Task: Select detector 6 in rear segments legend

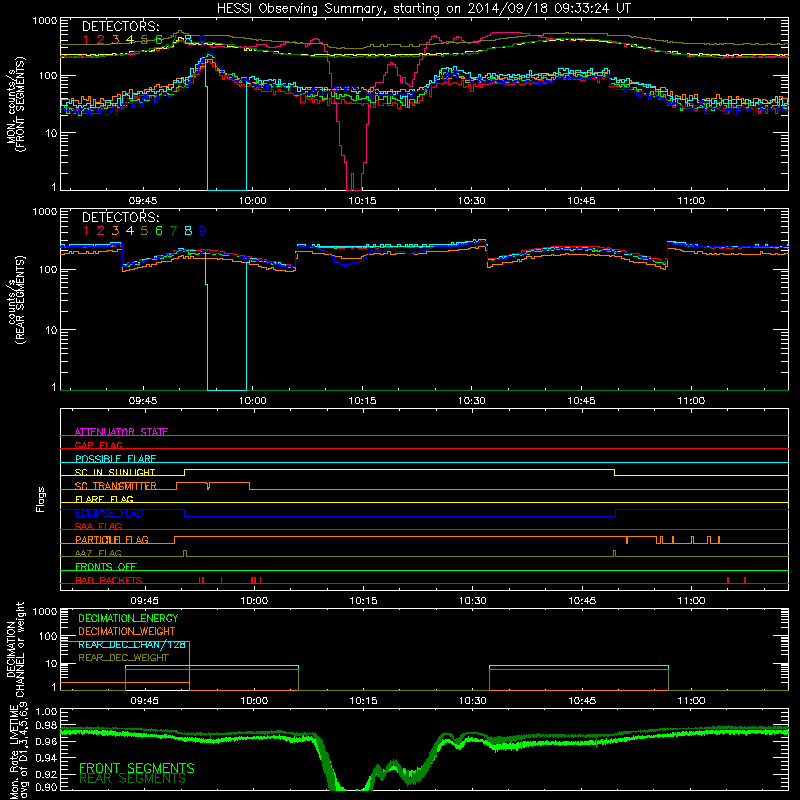Action: point(159,231)
